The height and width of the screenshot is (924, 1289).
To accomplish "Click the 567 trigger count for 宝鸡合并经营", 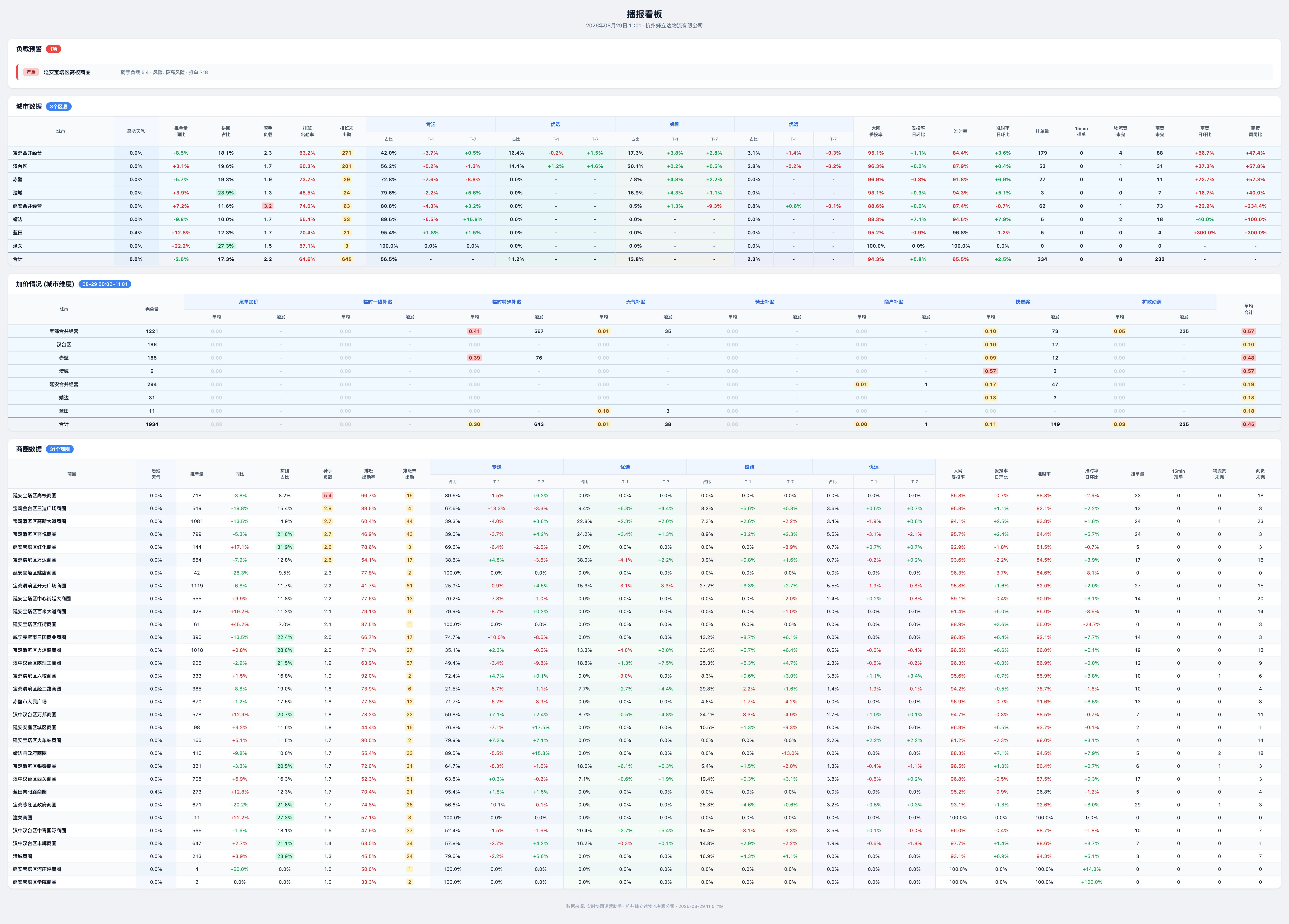I will (539, 331).
